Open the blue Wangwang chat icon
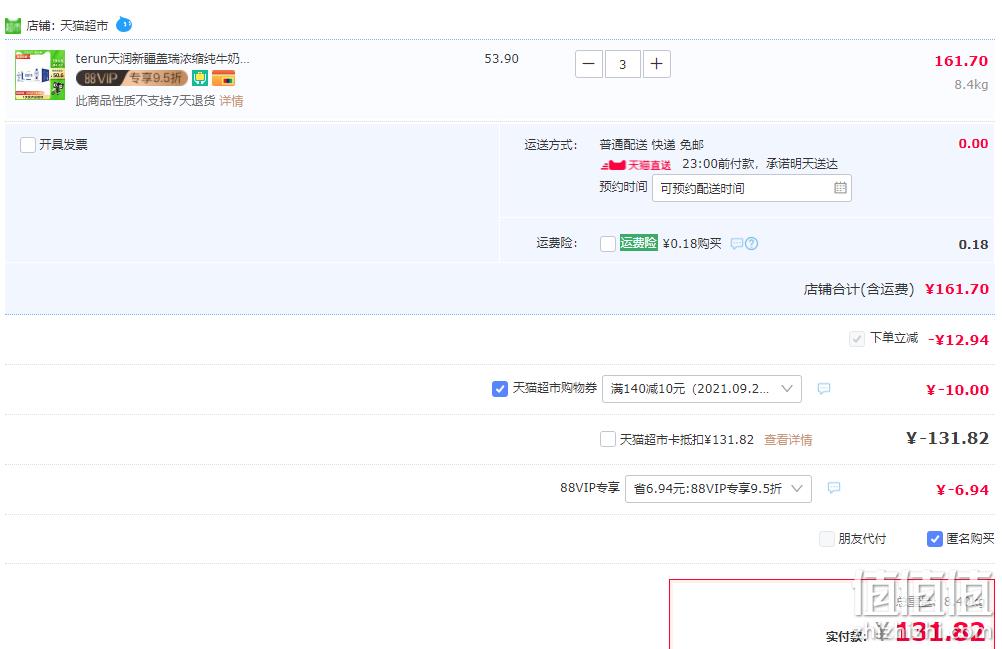Image resolution: width=1002 pixels, height=649 pixels. point(124,24)
